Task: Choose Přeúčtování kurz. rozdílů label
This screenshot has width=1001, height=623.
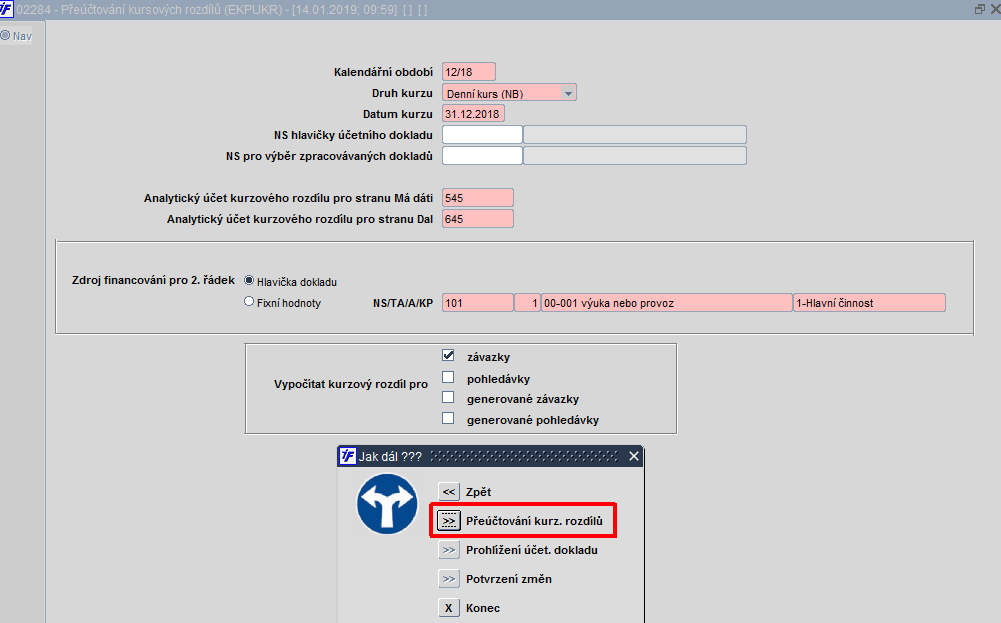Action: [534, 521]
